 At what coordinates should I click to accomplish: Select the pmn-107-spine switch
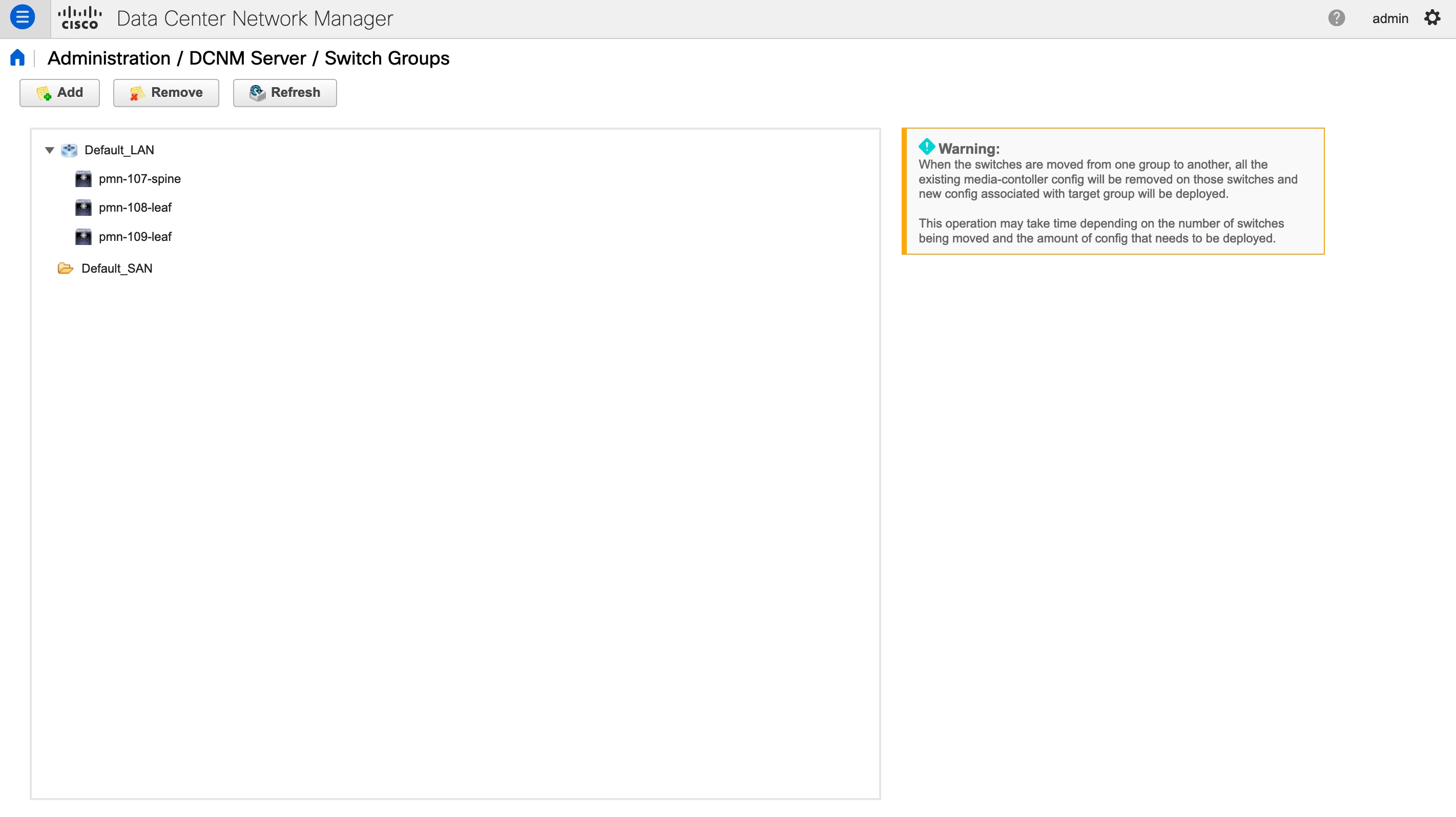[140, 179]
